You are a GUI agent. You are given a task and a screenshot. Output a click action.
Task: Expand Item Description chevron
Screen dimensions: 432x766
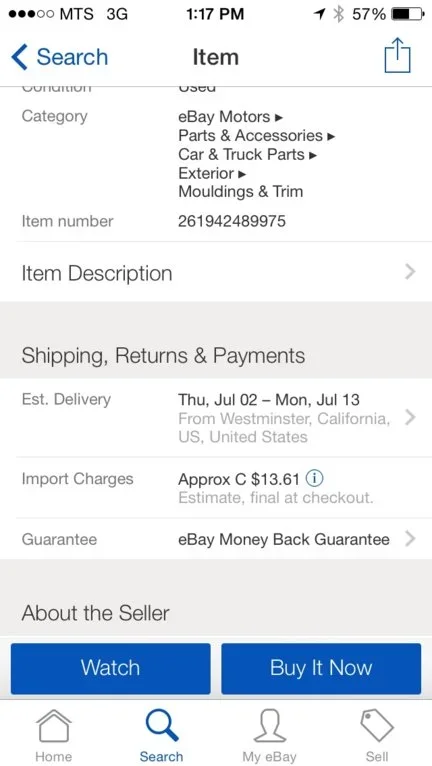click(410, 272)
